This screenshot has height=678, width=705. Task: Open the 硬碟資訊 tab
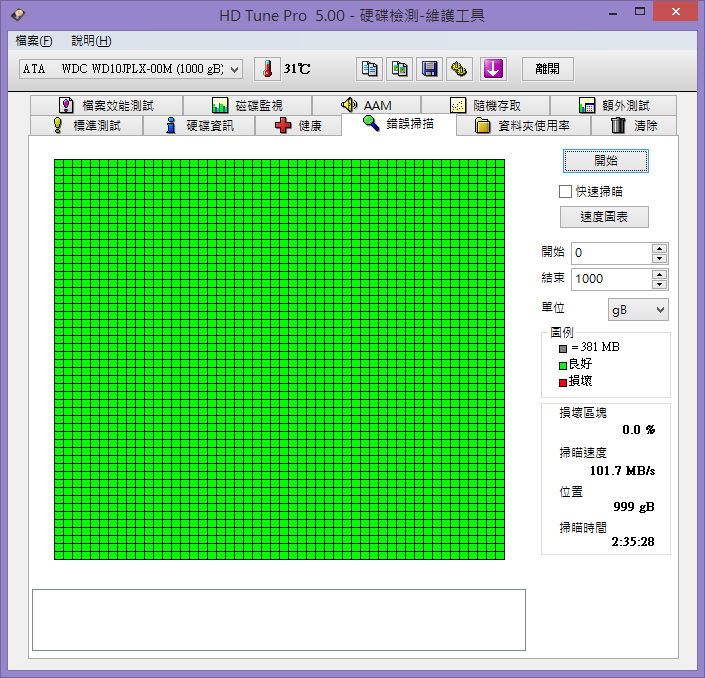[199, 125]
